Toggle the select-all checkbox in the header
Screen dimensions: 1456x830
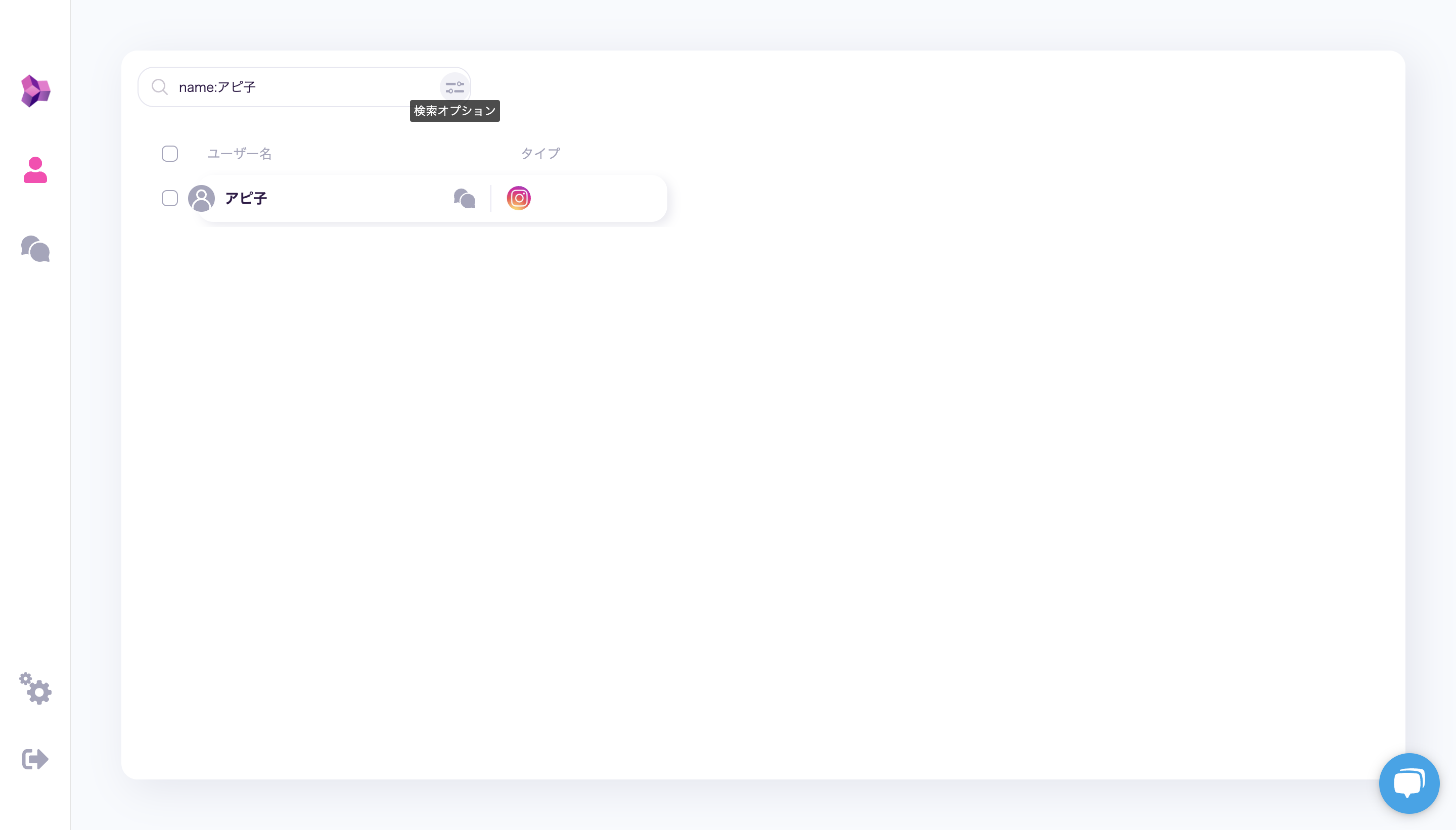pos(170,154)
